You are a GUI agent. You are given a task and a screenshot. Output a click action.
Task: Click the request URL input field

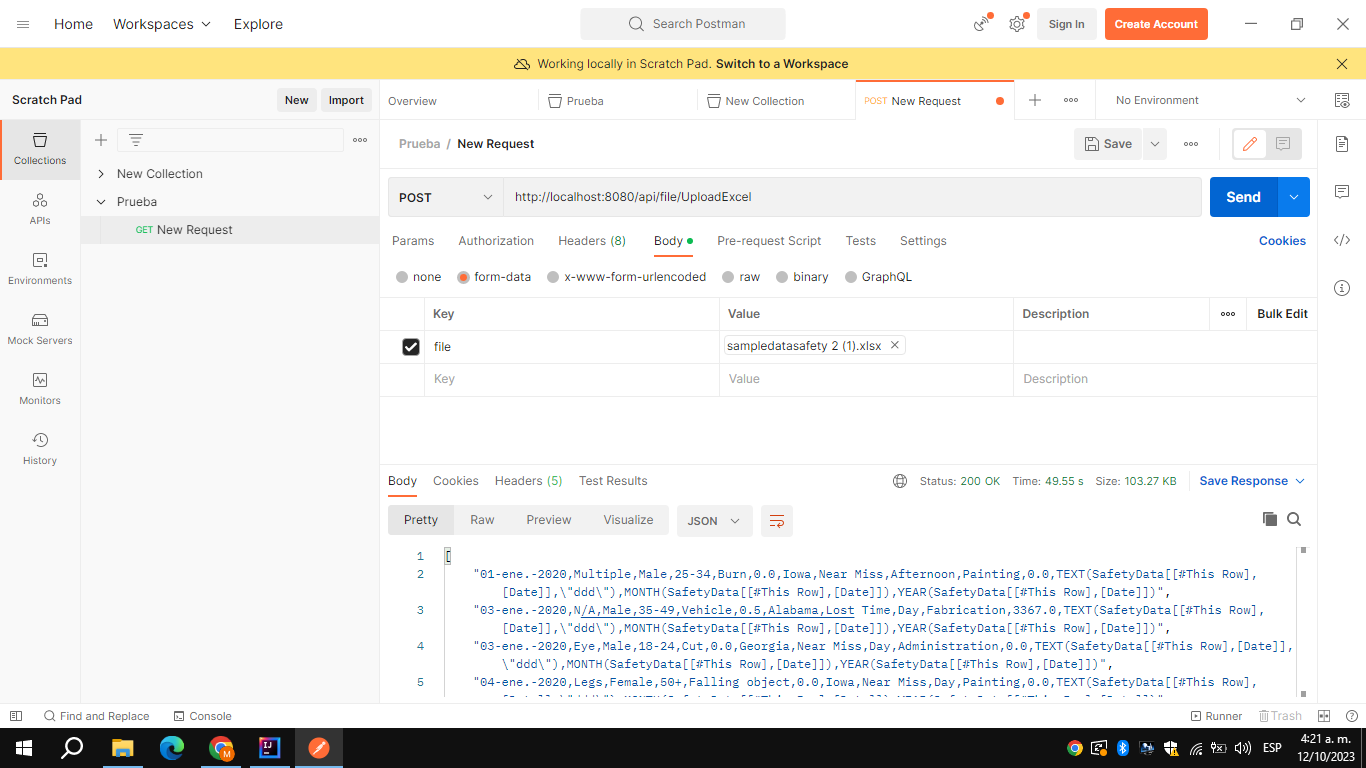click(x=852, y=197)
